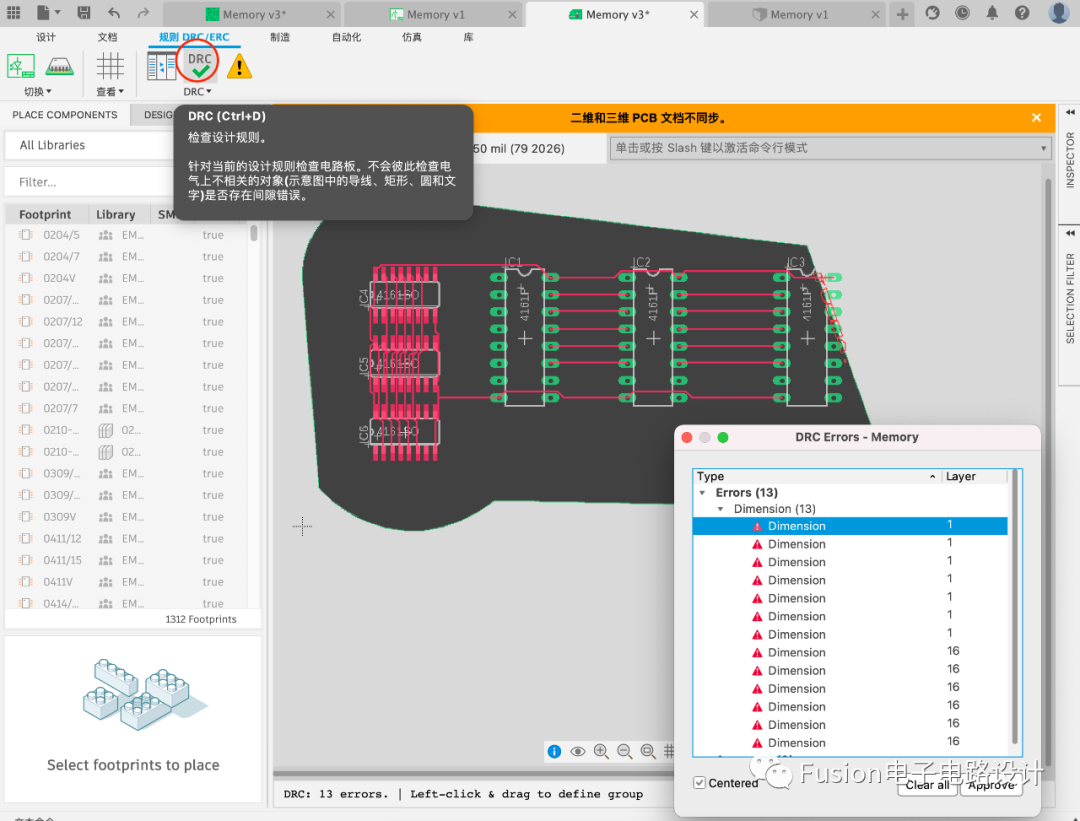Switch to the 文档 ribbon tab
The width and height of the screenshot is (1080, 821).
107,37
